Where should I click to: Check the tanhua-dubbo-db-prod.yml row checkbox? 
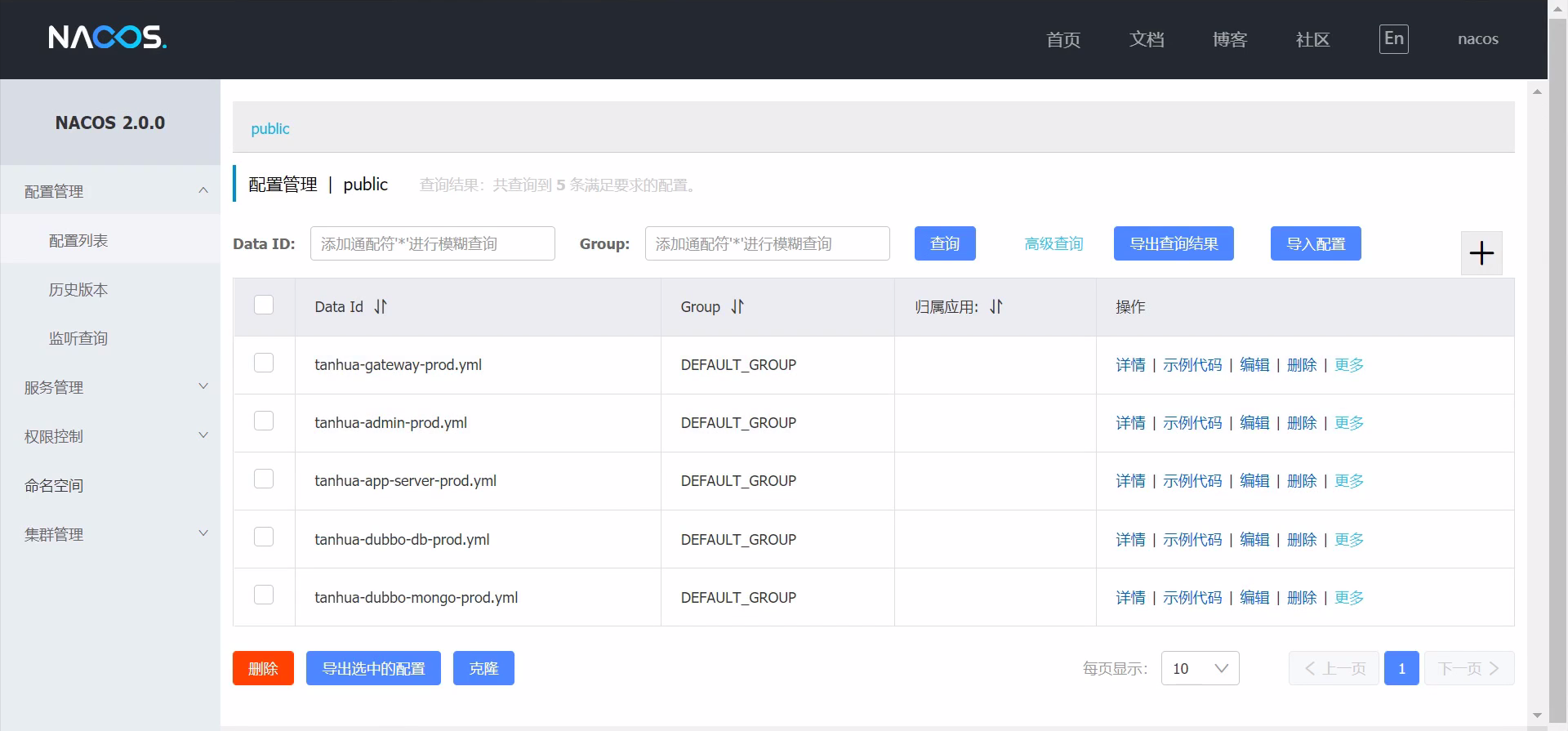tap(264, 537)
